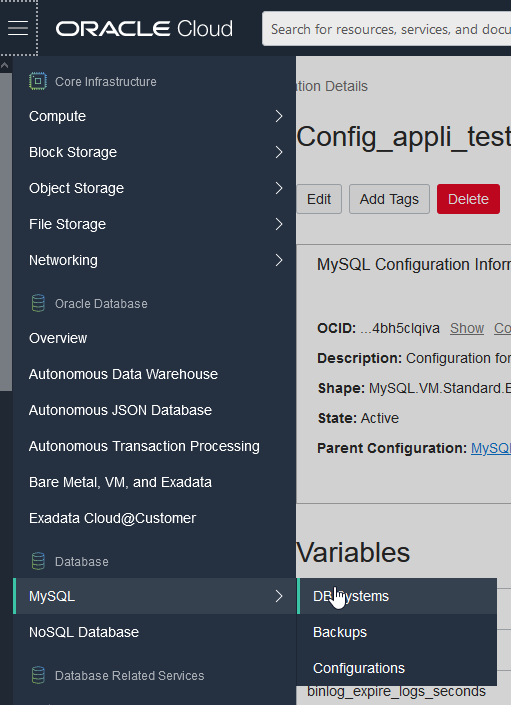Viewport: 511px width, 705px height.
Task: Click the red Delete button
Action: pos(468,199)
